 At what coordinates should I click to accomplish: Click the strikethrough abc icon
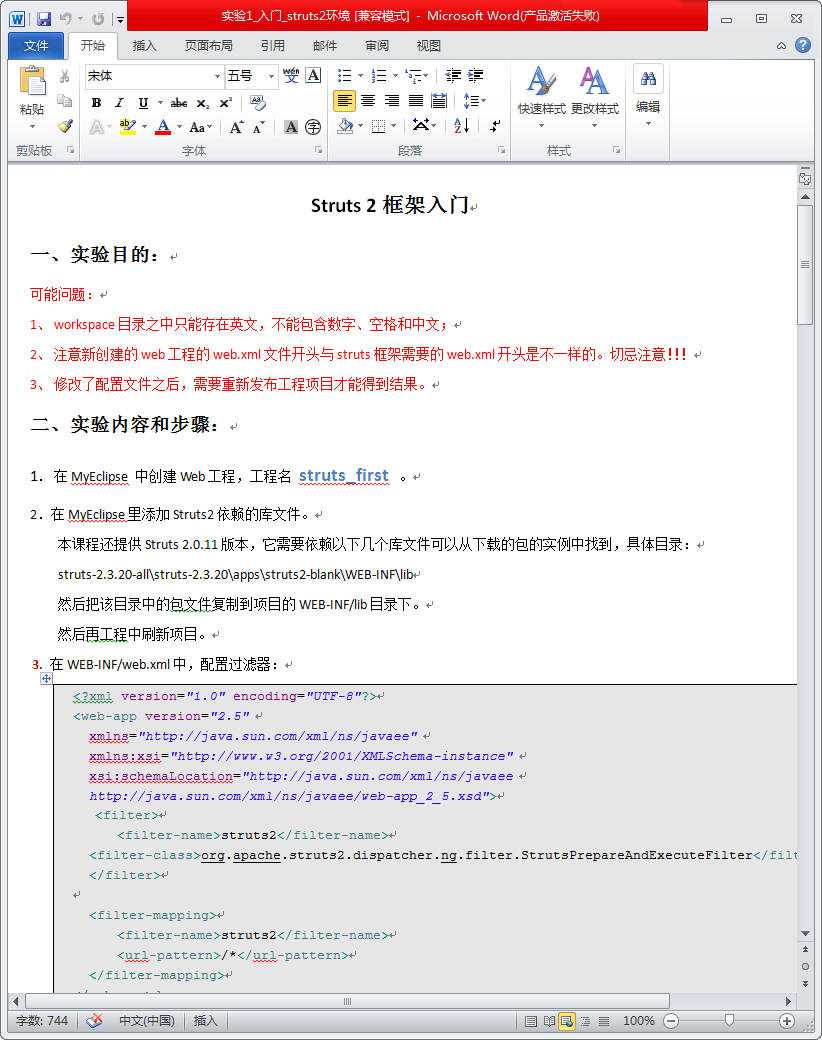point(178,103)
